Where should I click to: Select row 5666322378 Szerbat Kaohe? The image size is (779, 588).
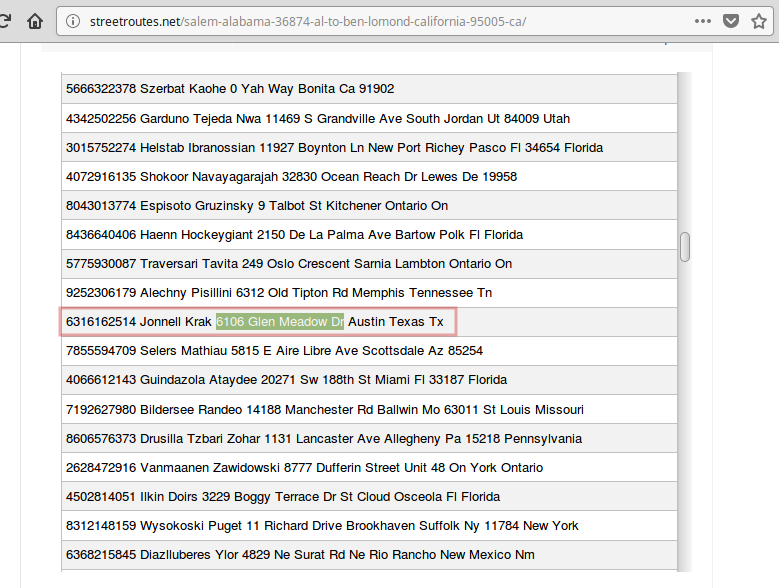click(x=369, y=89)
